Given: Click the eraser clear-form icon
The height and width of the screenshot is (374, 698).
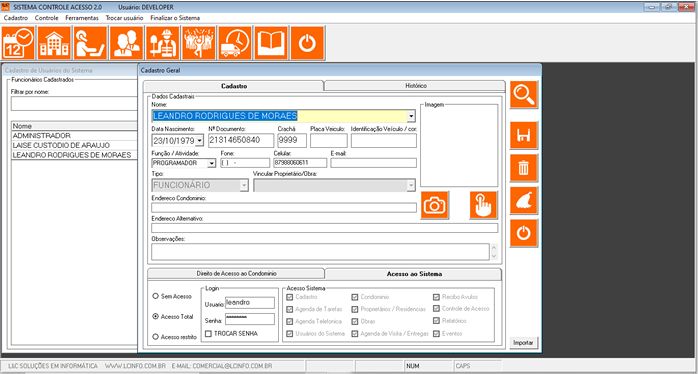Looking at the screenshot, I should tap(524, 200).
